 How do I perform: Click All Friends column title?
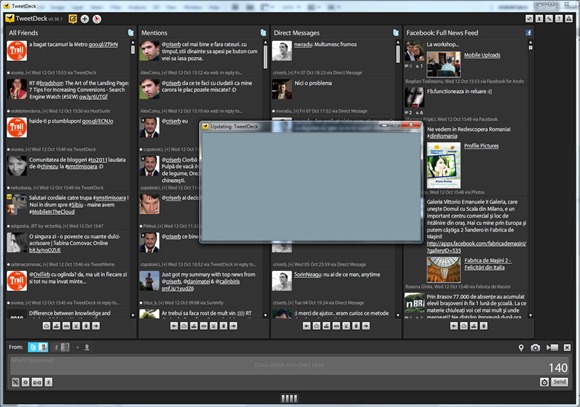pos(23,33)
